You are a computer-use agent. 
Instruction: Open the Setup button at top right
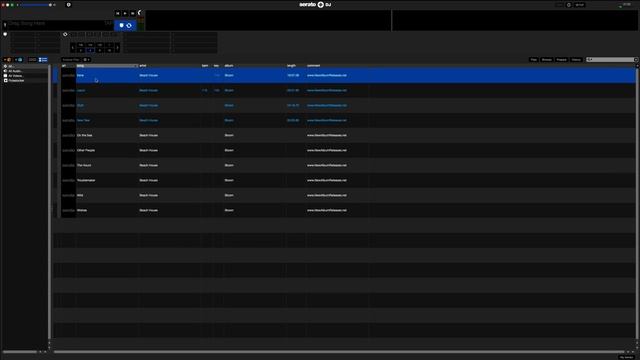[580, 5]
